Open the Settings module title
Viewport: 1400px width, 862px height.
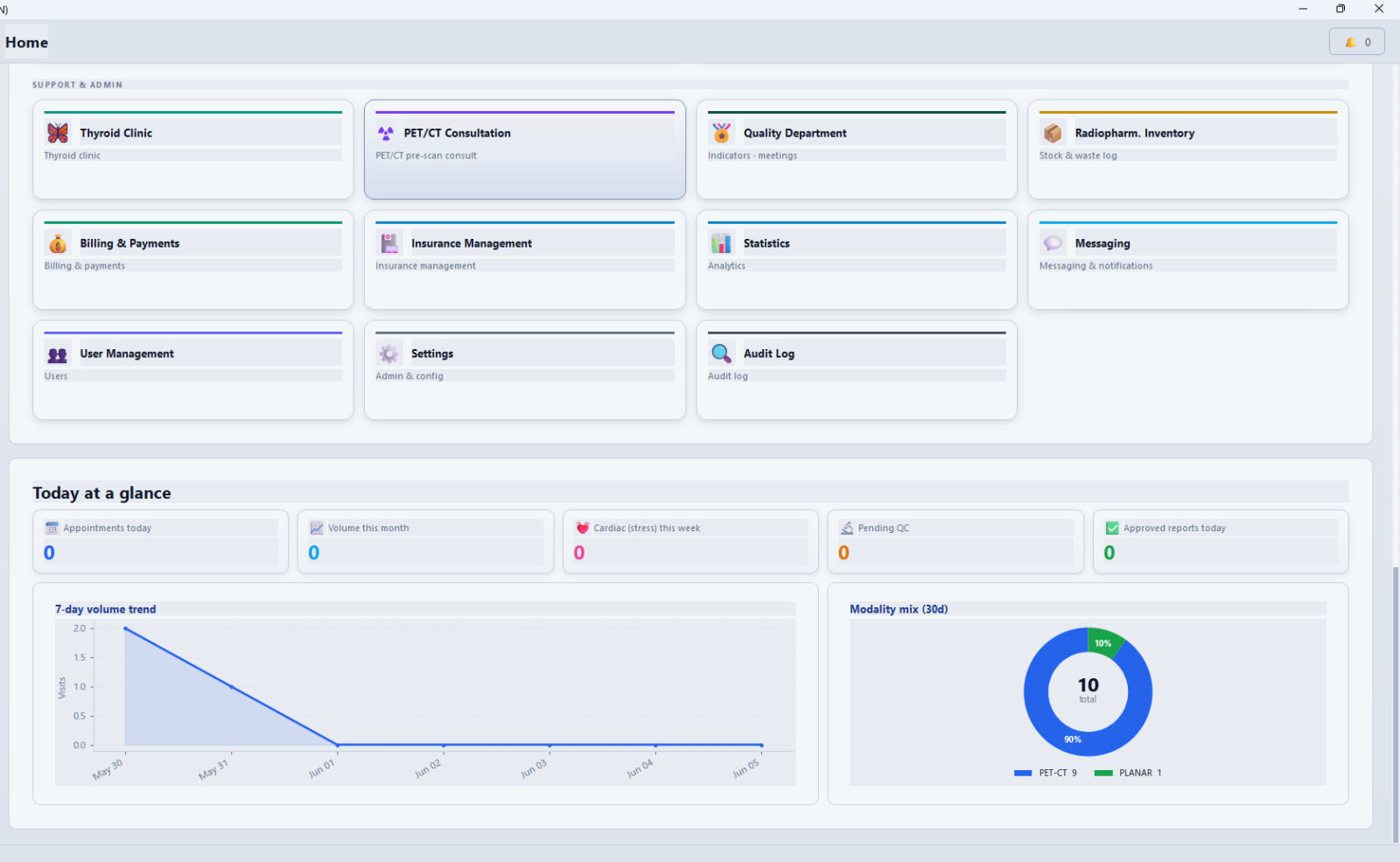coord(432,354)
